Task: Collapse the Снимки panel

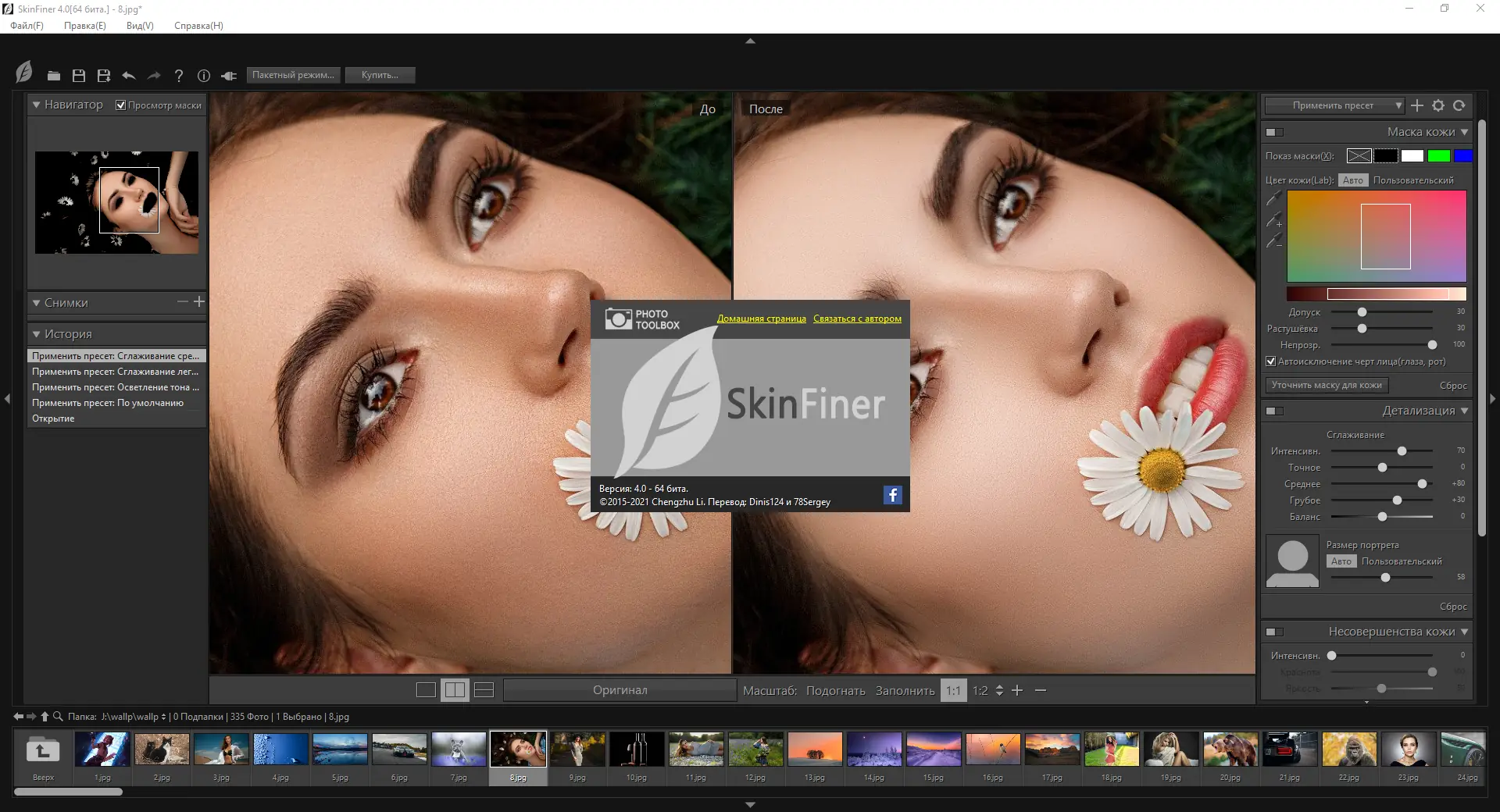Action: coord(36,303)
